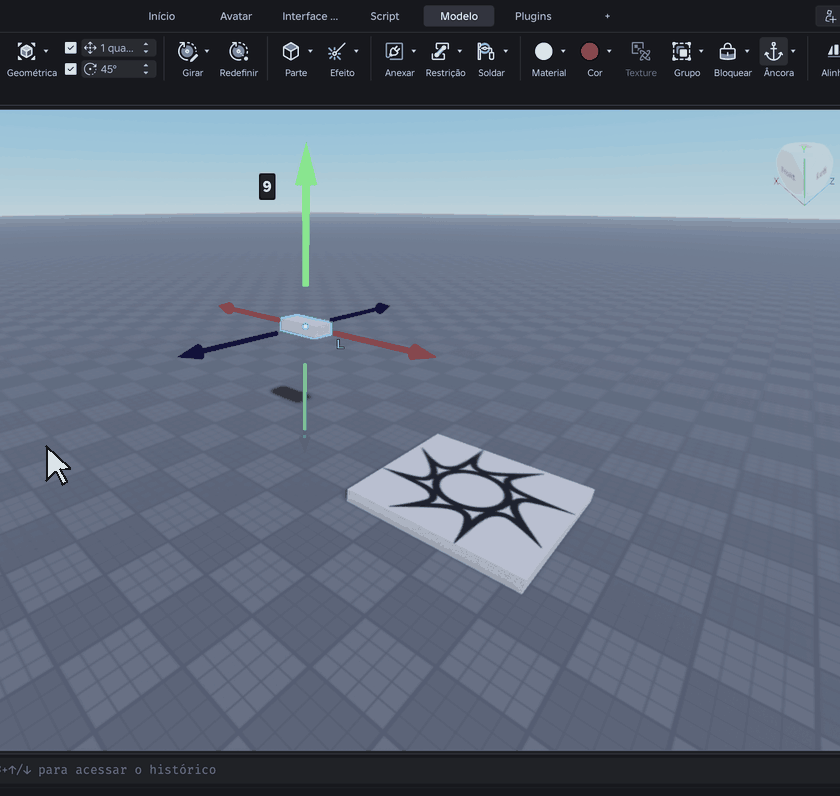
Task: Expand the Cor dropdown arrow
Action: click(609, 51)
